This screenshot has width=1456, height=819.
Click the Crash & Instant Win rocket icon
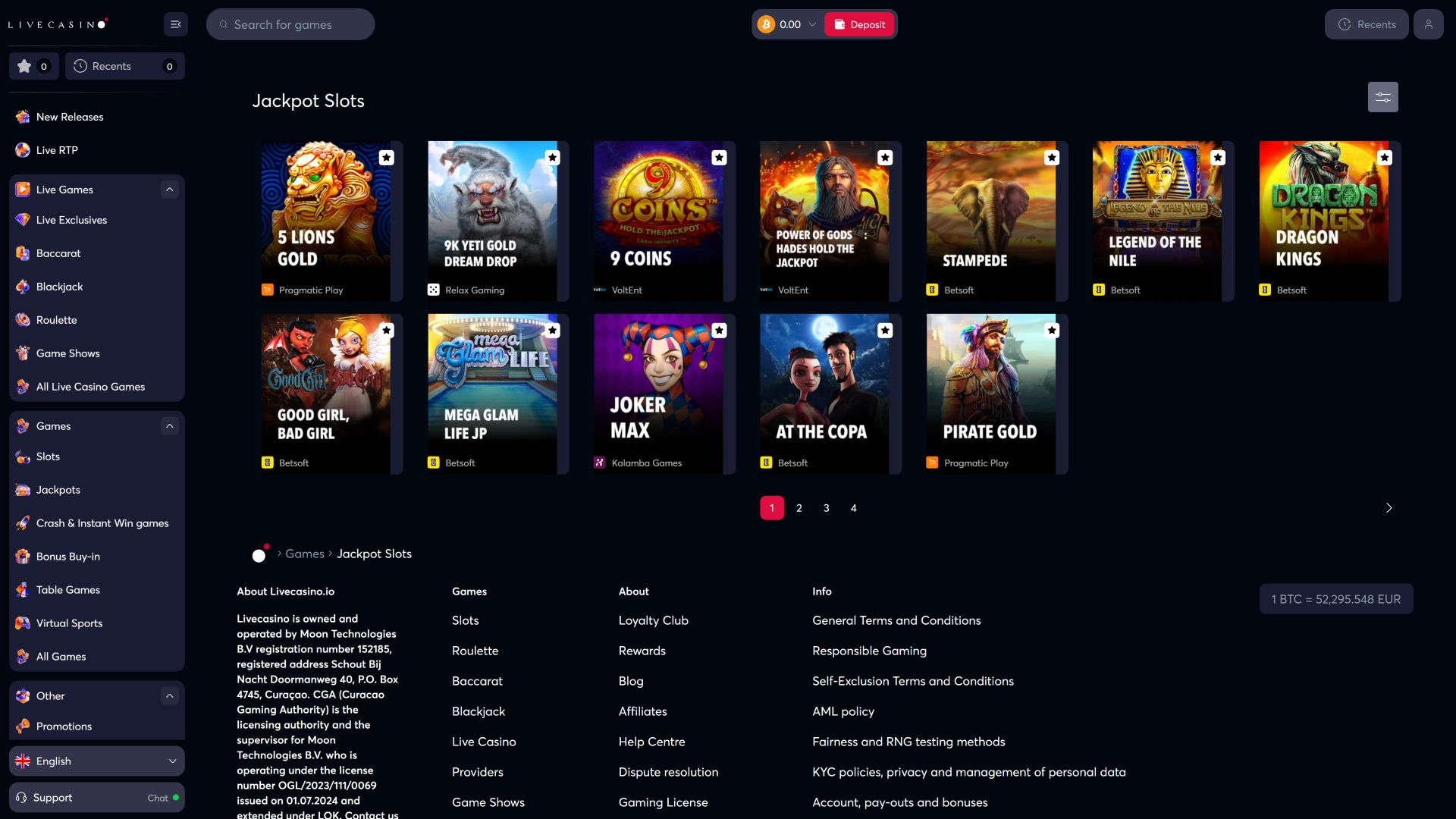coord(23,523)
